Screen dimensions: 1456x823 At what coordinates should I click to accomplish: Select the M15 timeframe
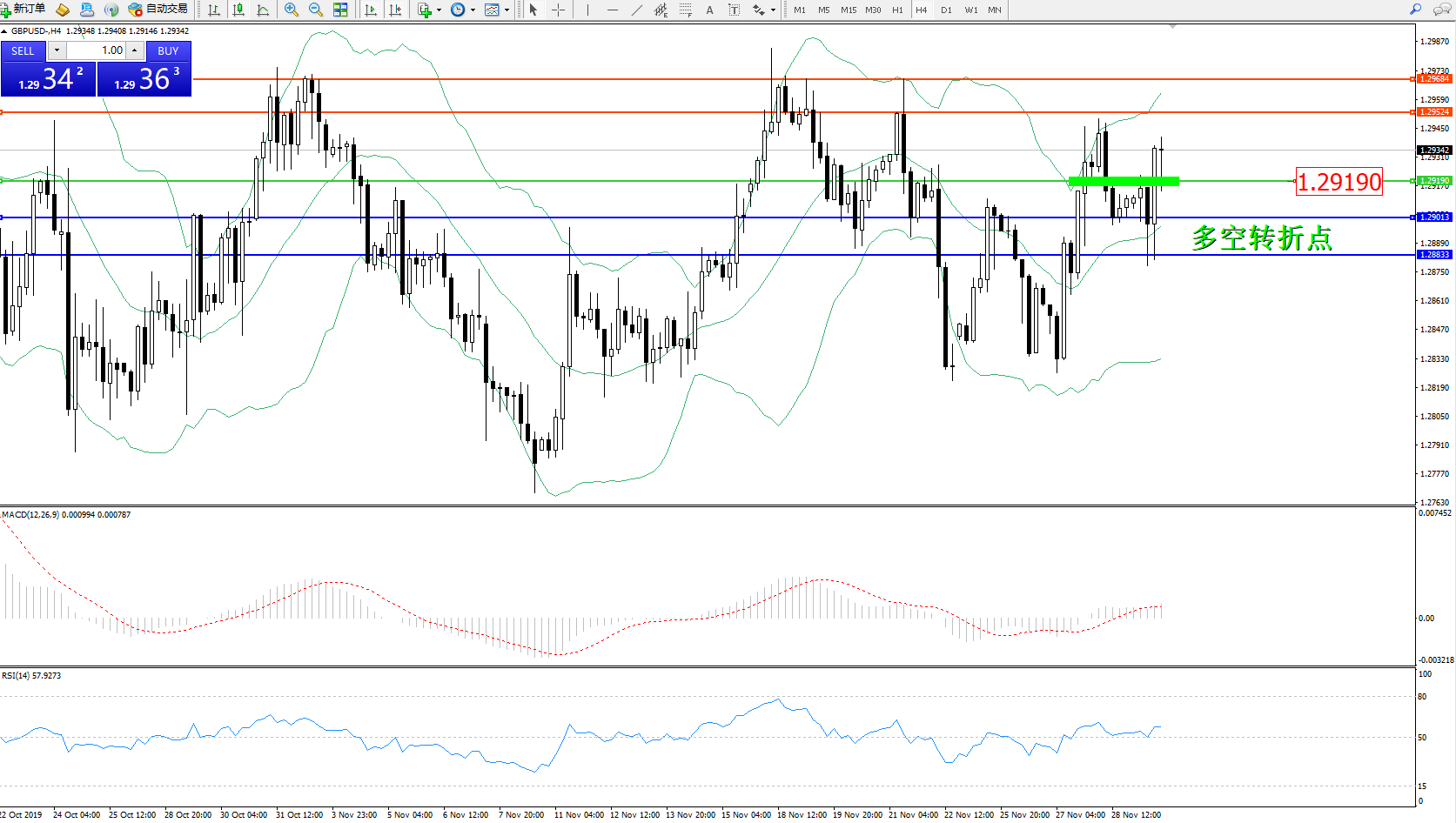(x=848, y=10)
